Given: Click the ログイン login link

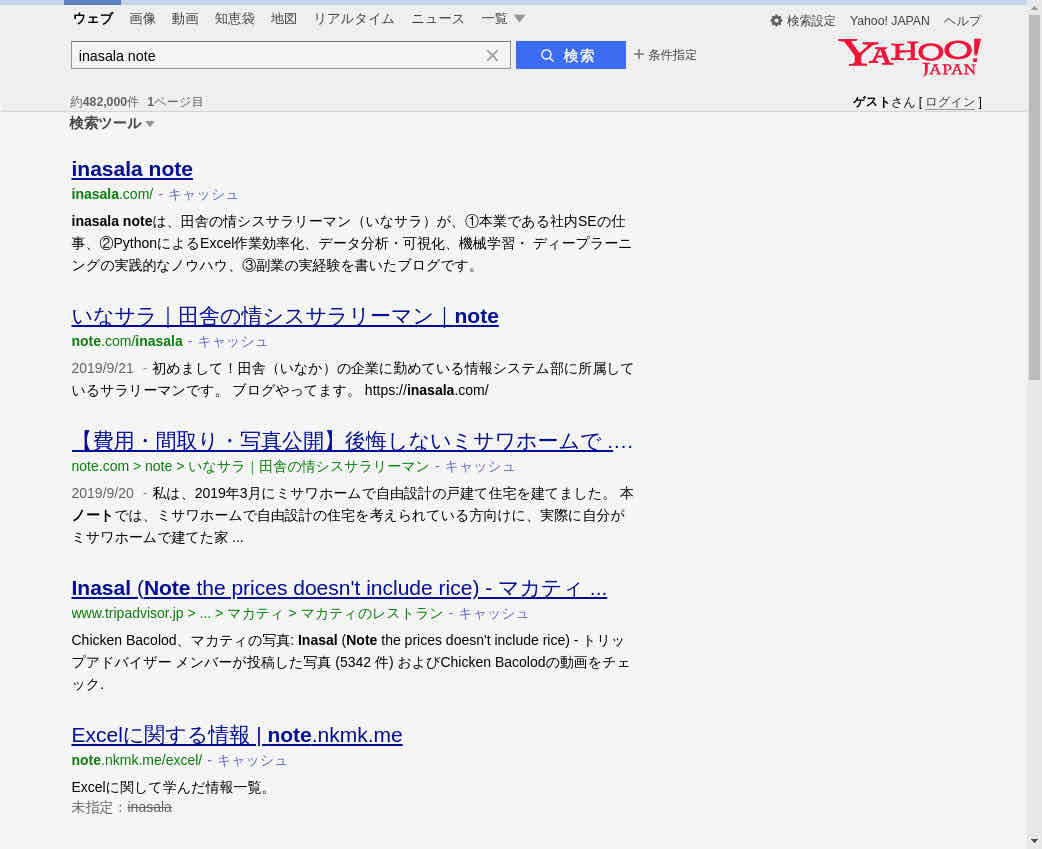Looking at the screenshot, I should point(950,102).
